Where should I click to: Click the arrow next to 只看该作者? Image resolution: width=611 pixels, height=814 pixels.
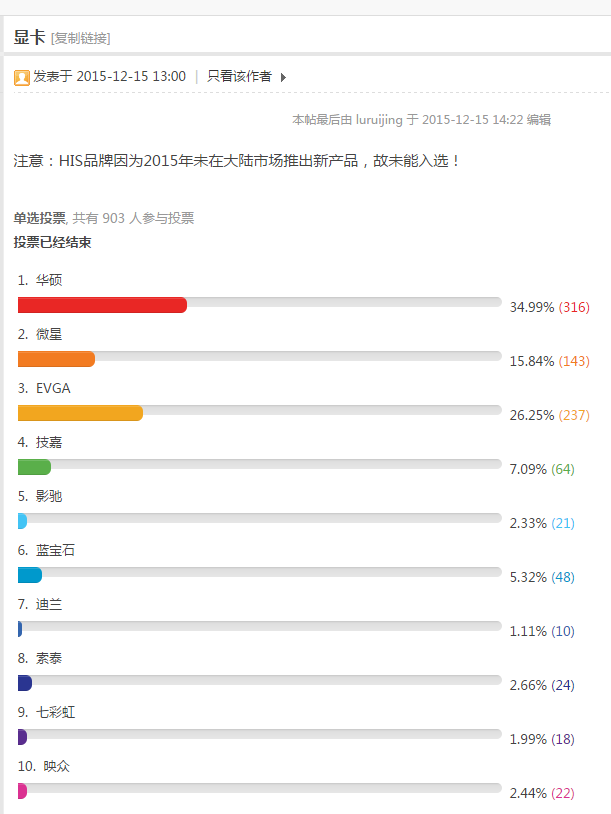click(x=283, y=77)
